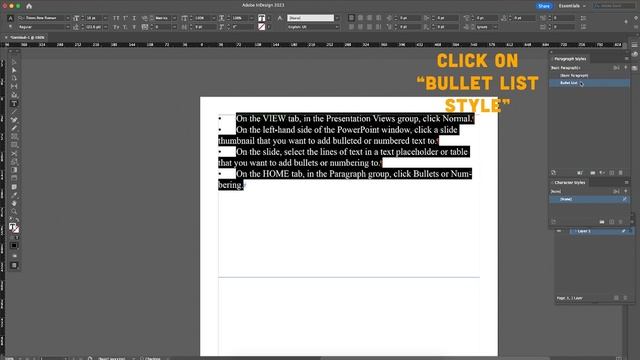Toggle Strikethrough formatting
The image size is (640, 360).
point(134,27)
